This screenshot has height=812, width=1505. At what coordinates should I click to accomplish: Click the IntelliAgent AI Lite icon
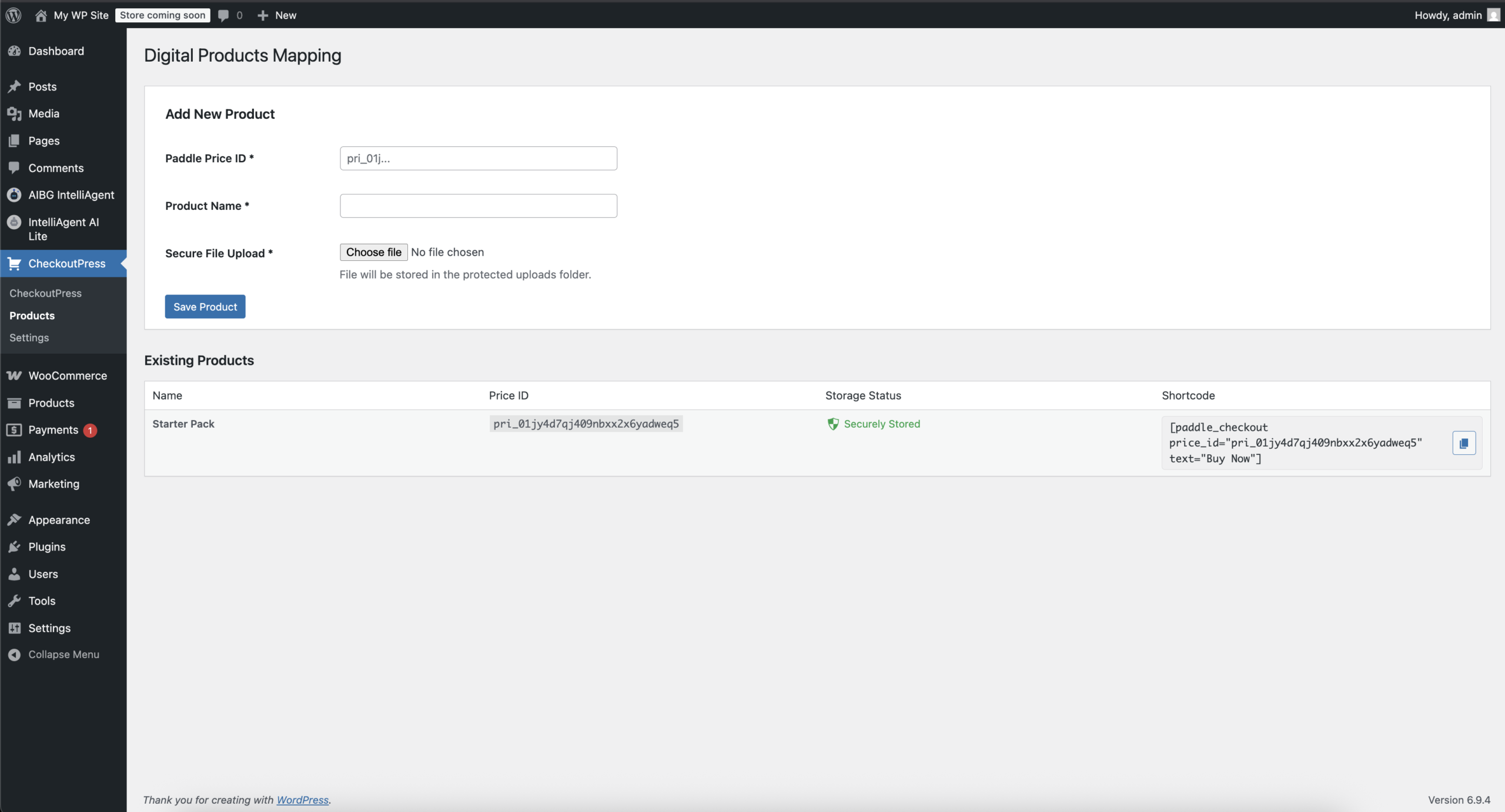click(x=15, y=222)
